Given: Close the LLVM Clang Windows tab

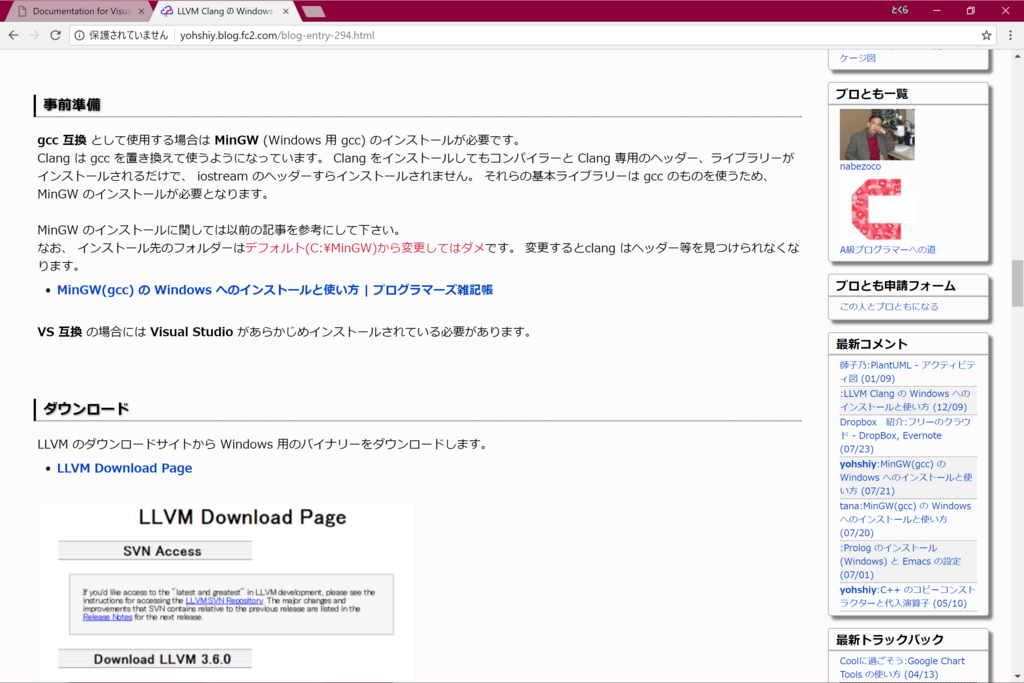Looking at the screenshot, I should (285, 11).
